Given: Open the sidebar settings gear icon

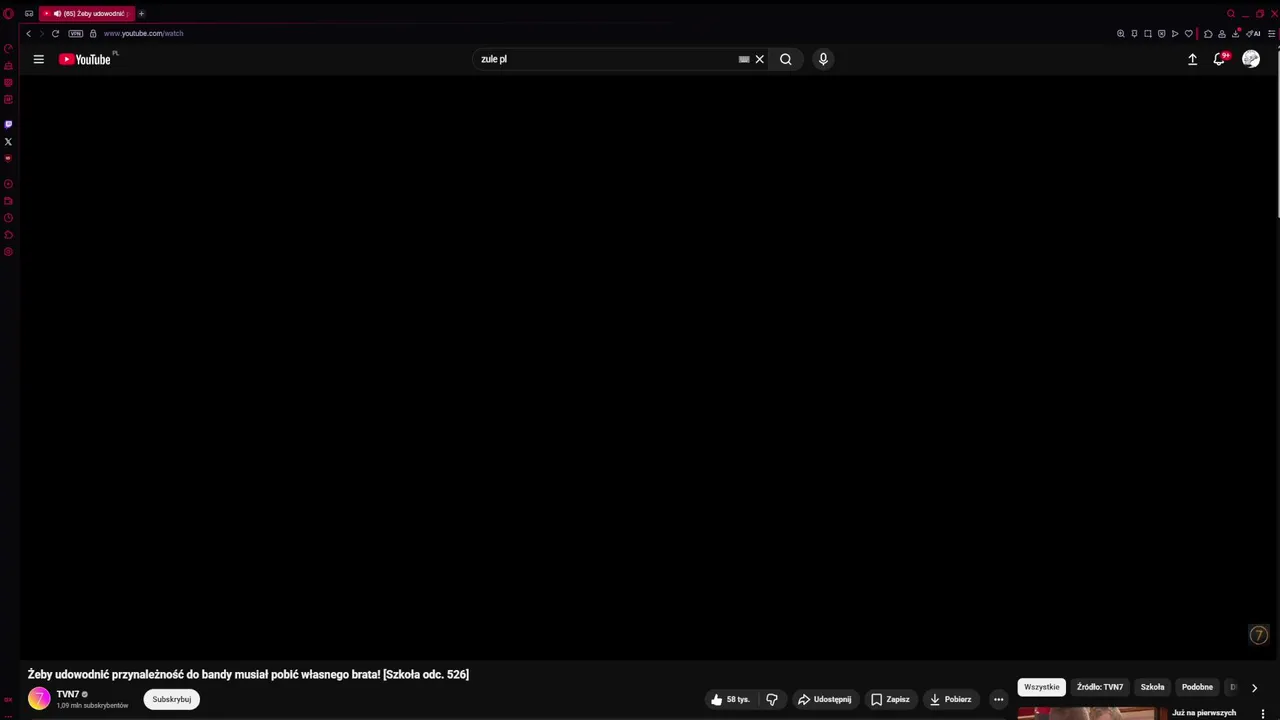Looking at the screenshot, I should pos(8,252).
